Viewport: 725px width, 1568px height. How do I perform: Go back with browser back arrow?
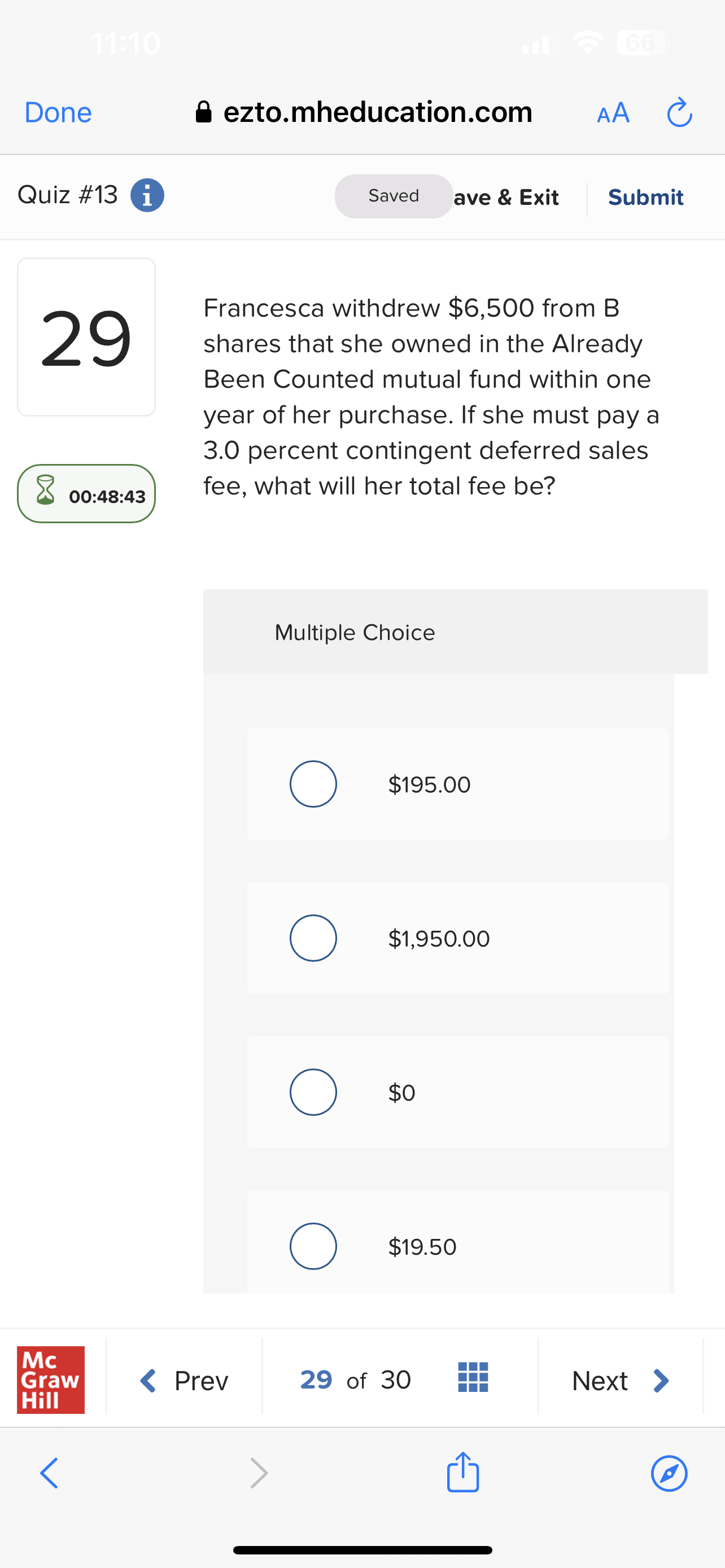pyautogui.click(x=49, y=1474)
